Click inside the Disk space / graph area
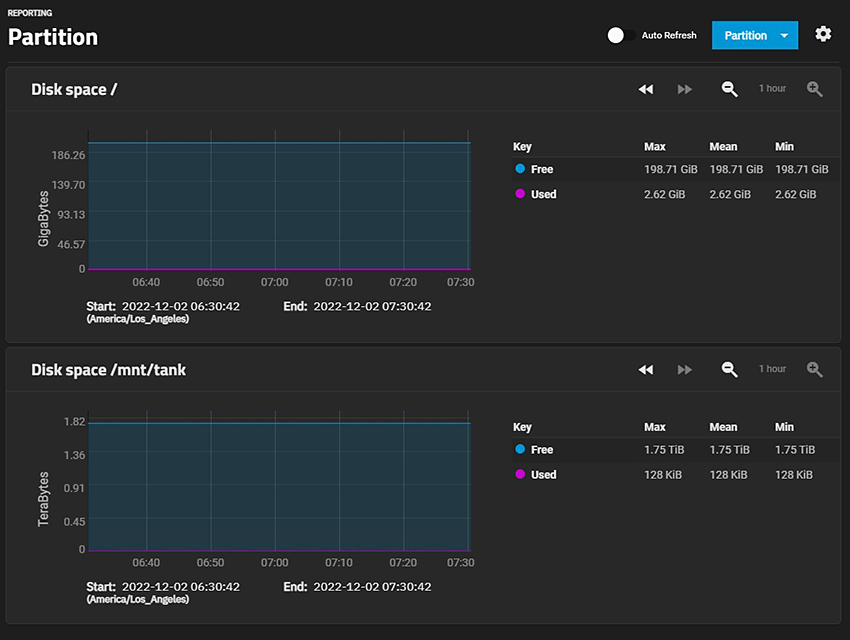850x640 pixels. [x=279, y=201]
